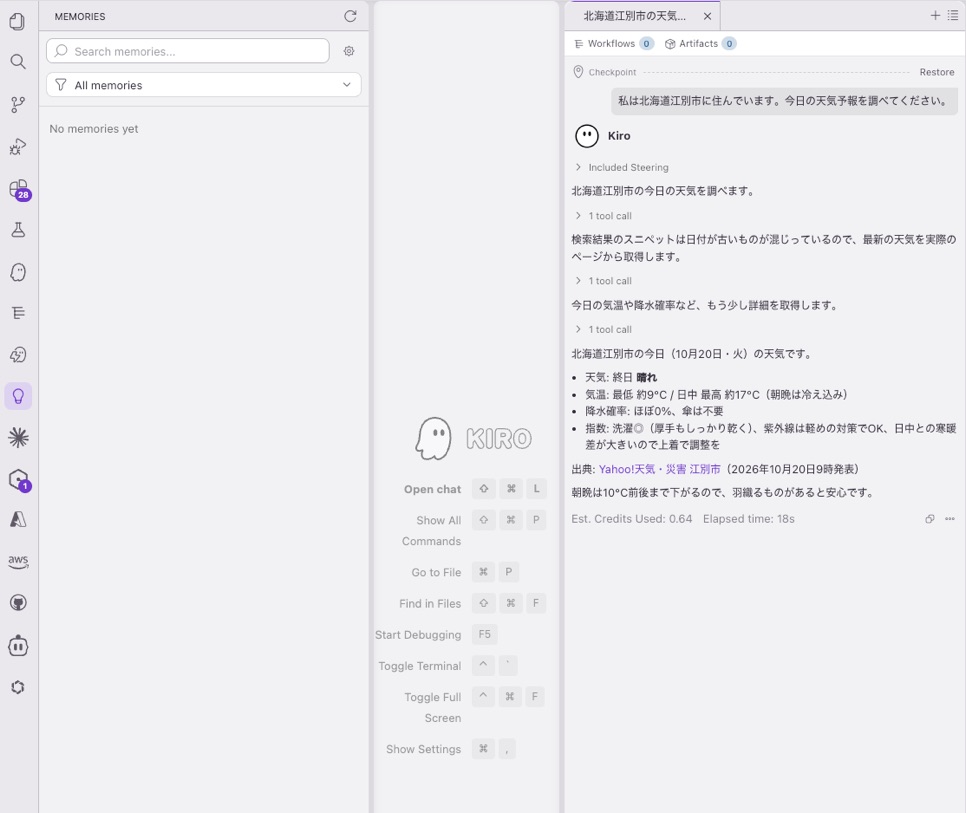Open the AWS icon in sidebar
Image resolution: width=966 pixels, height=813 pixels.
pyautogui.click(x=18, y=561)
